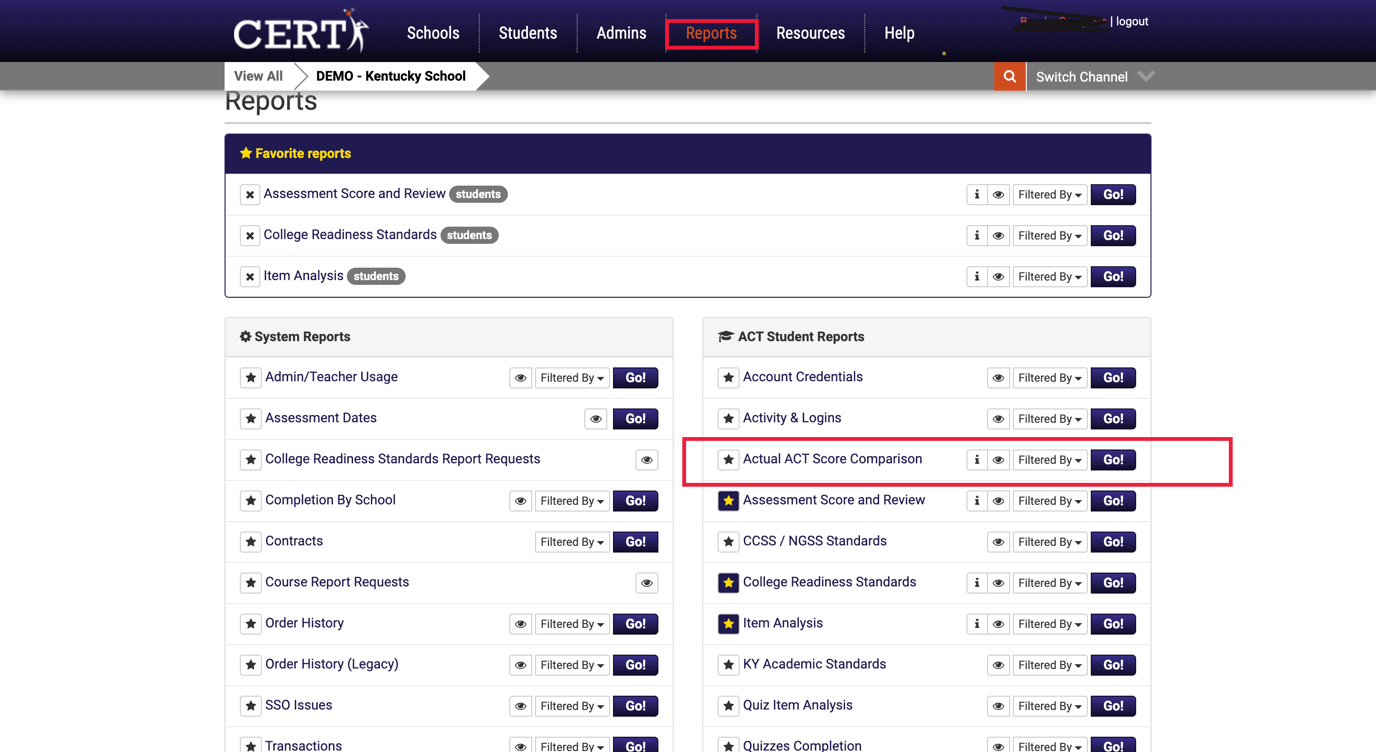Viewport: 1376px width, 752px height.
Task: Open the search using the magnifier icon
Action: (x=1009, y=76)
